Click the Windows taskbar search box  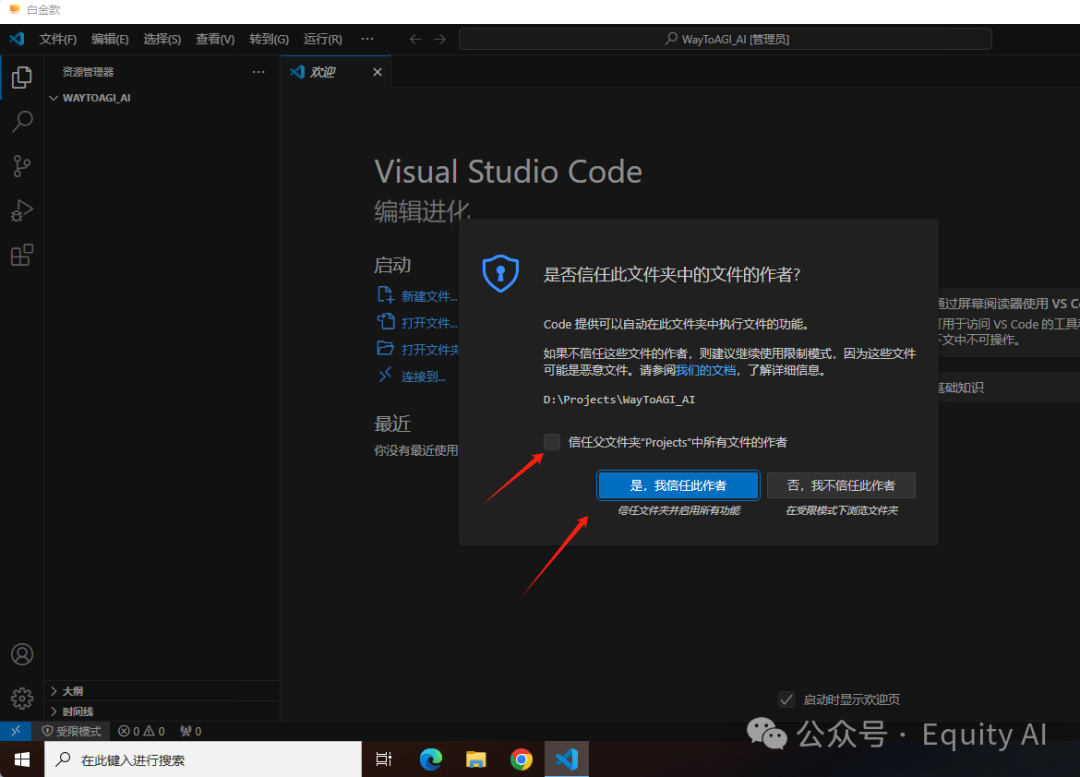tap(203, 759)
